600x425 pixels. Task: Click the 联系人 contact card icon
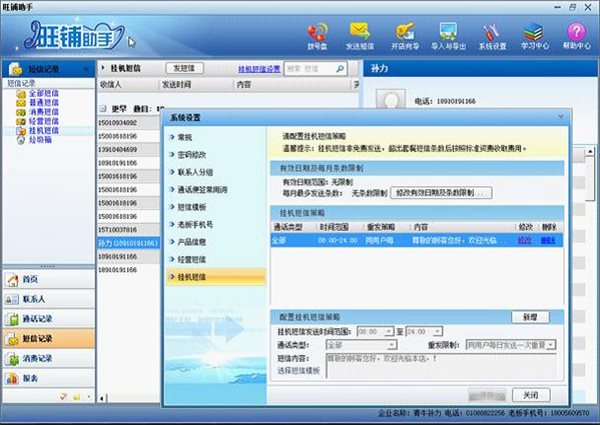pos(12,300)
